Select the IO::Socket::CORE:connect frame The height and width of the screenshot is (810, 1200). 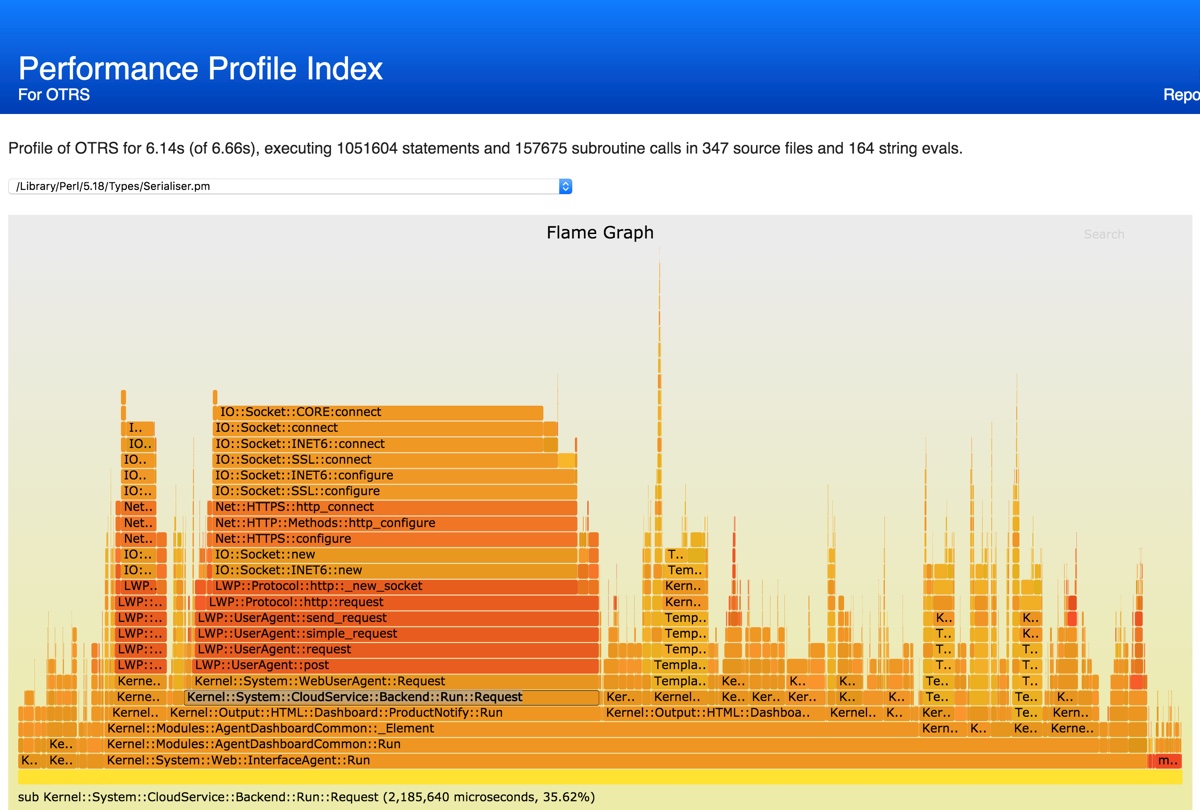(377, 412)
